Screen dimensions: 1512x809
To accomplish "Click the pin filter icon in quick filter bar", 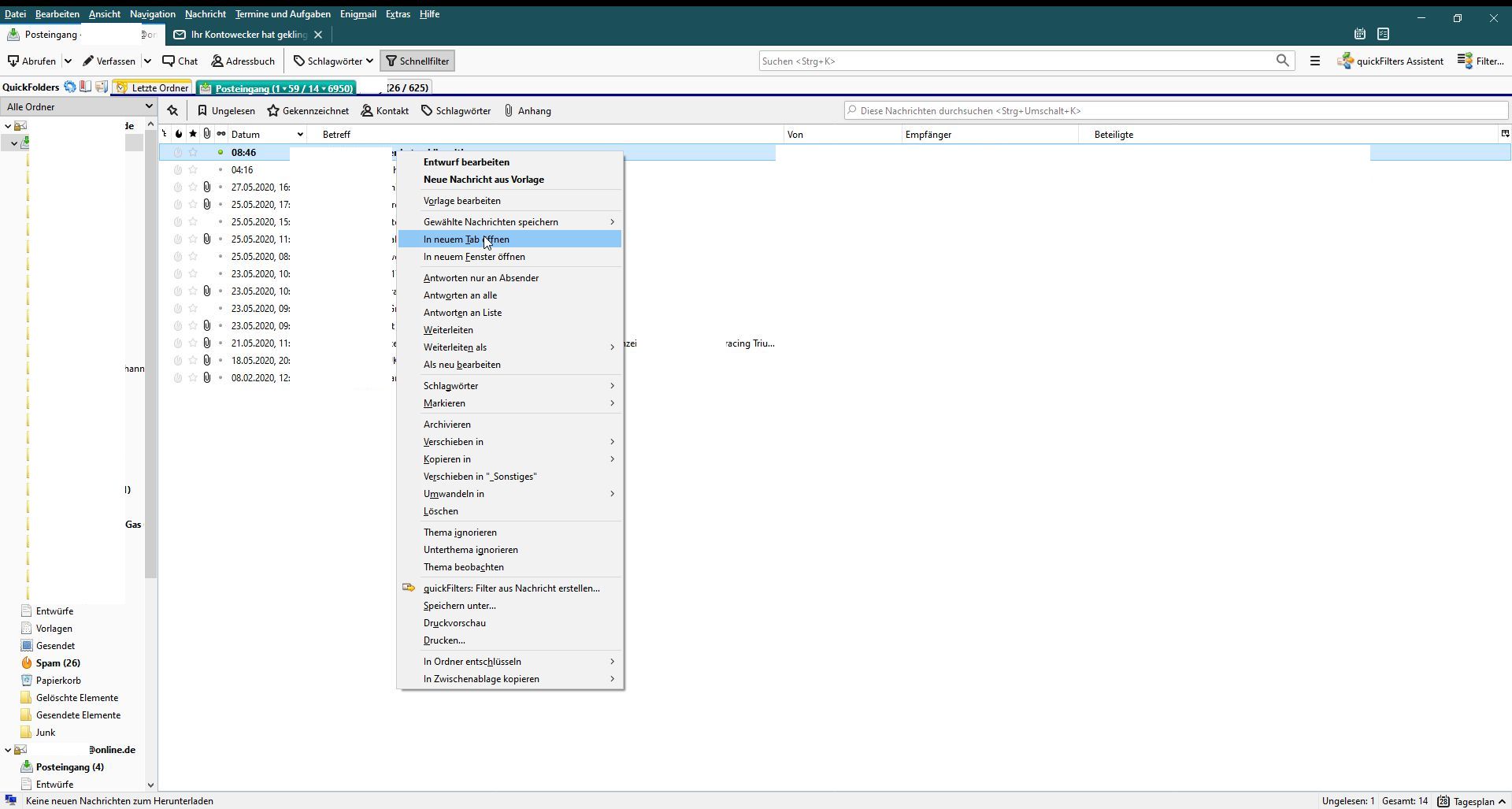I will [x=172, y=111].
